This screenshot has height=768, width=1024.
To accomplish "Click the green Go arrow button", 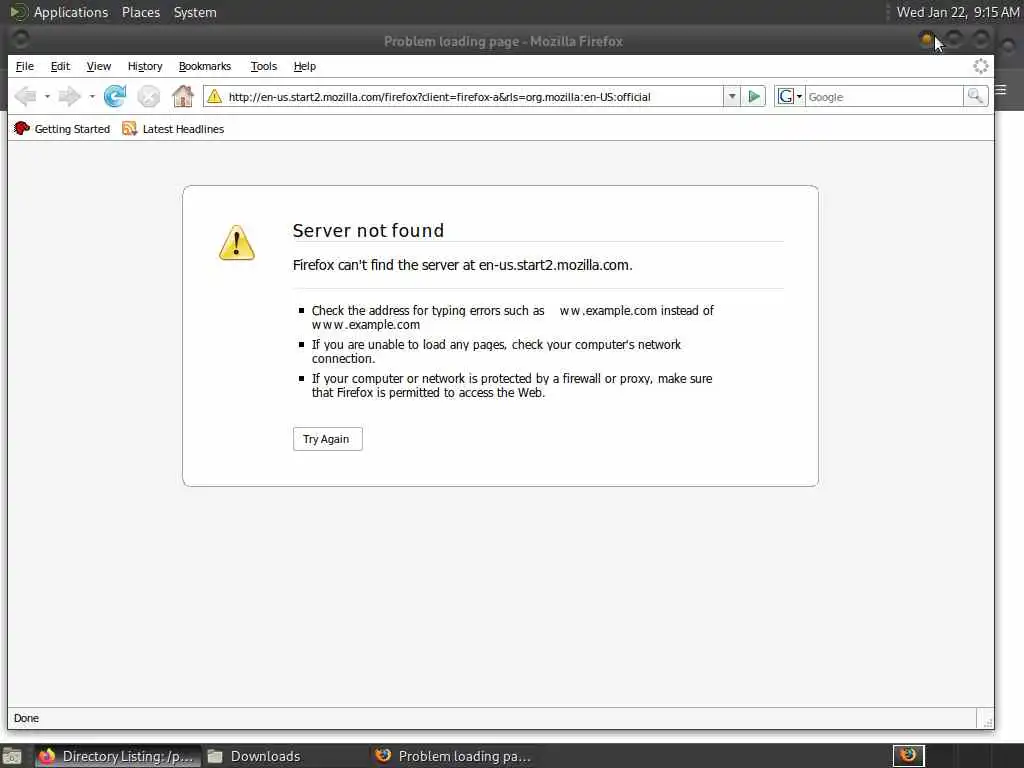I will point(754,97).
